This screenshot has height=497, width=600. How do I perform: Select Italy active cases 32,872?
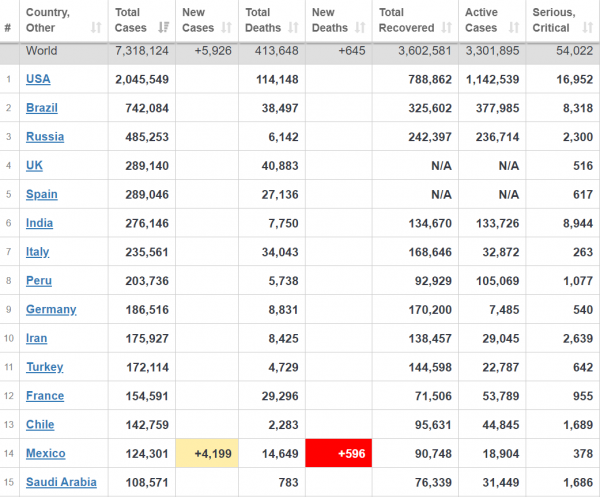pos(501,252)
